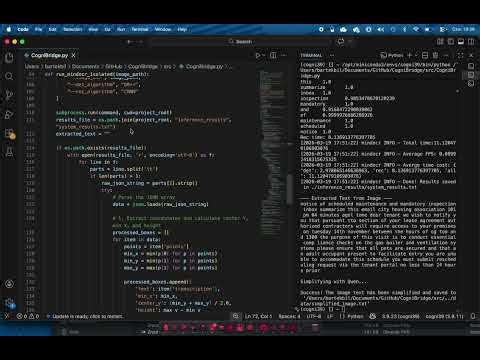Image resolution: width=480 pixels, height=360 pixels.
Task: Open terminal panel overflow ellipsis next to TERMINAL
Action: coord(332,55)
